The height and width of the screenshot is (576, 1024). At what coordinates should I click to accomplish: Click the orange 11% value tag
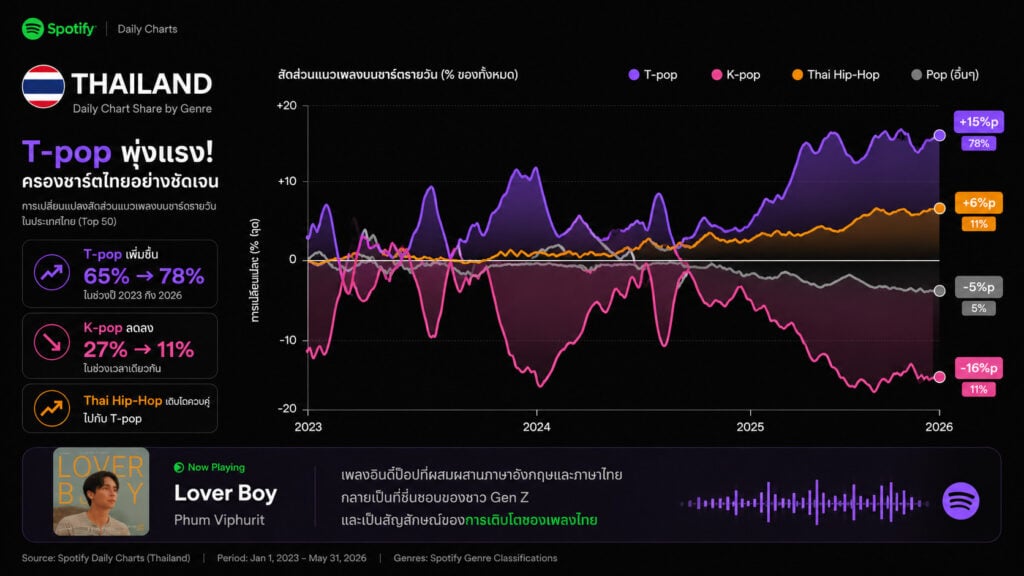tap(978, 225)
